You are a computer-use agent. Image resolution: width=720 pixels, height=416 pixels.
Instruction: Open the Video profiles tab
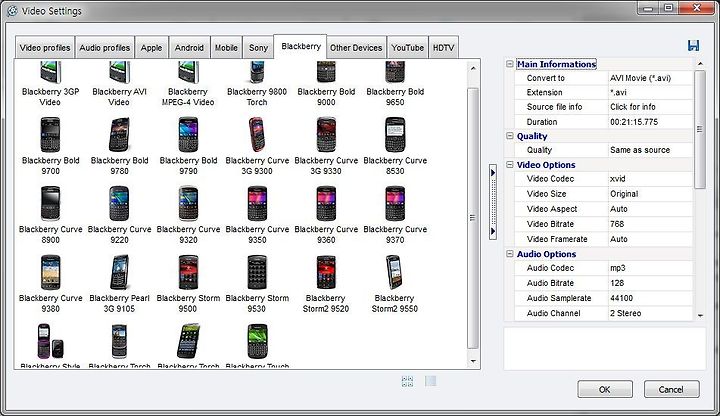(45, 48)
